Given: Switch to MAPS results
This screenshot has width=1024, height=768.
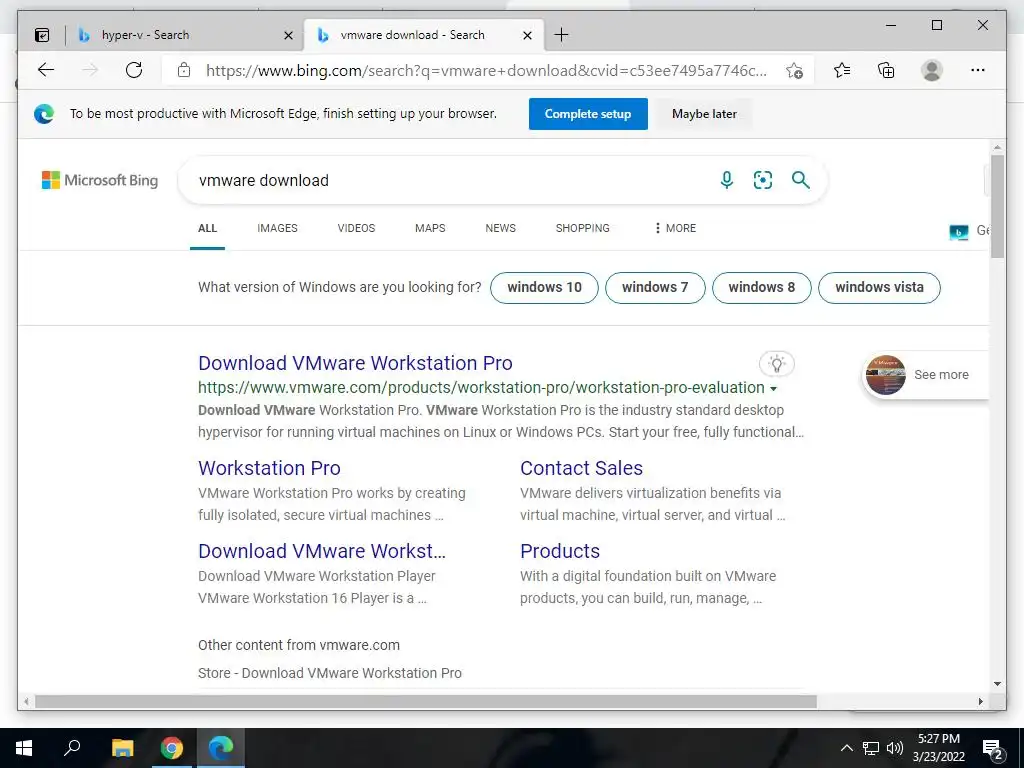Looking at the screenshot, I should tap(430, 228).
